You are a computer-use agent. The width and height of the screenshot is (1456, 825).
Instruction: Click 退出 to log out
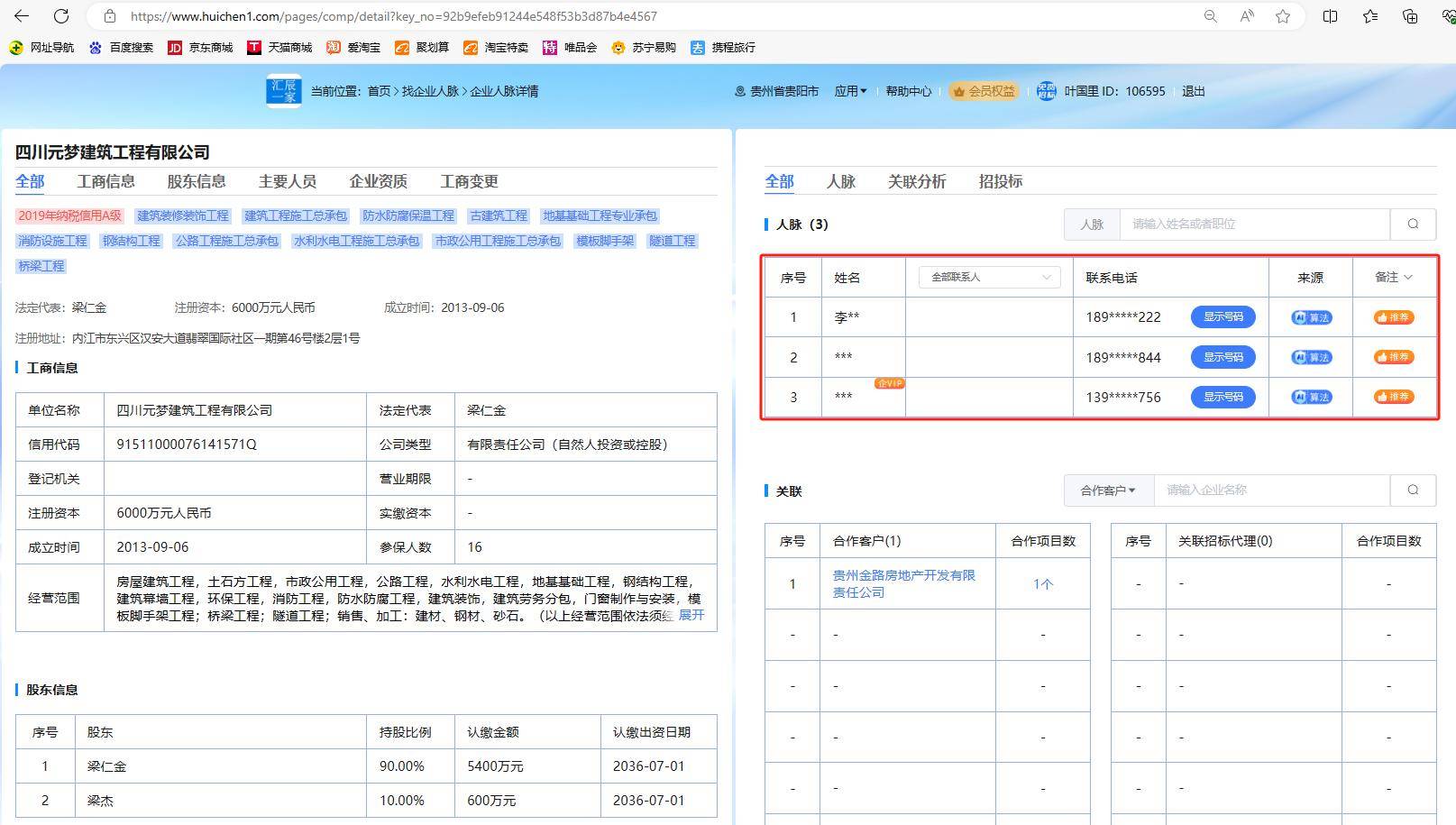(1193, 91)
